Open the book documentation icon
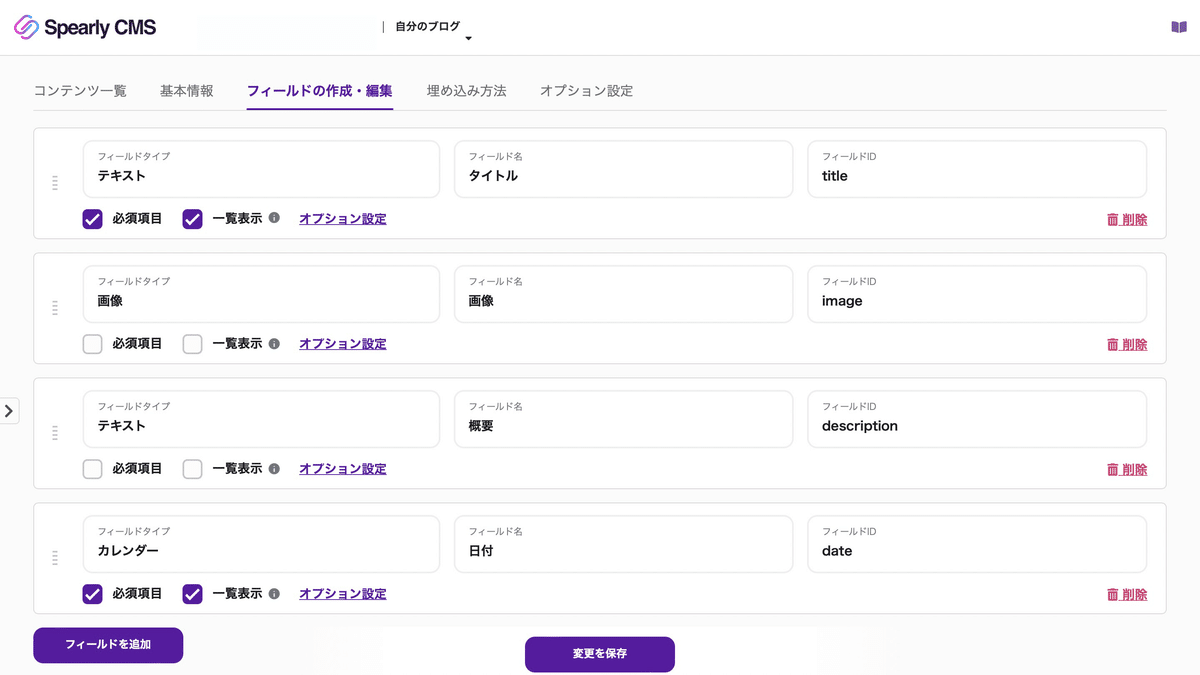This screenshot has height=675, width=1200. pyautogui.click(x=1179, y=27)
